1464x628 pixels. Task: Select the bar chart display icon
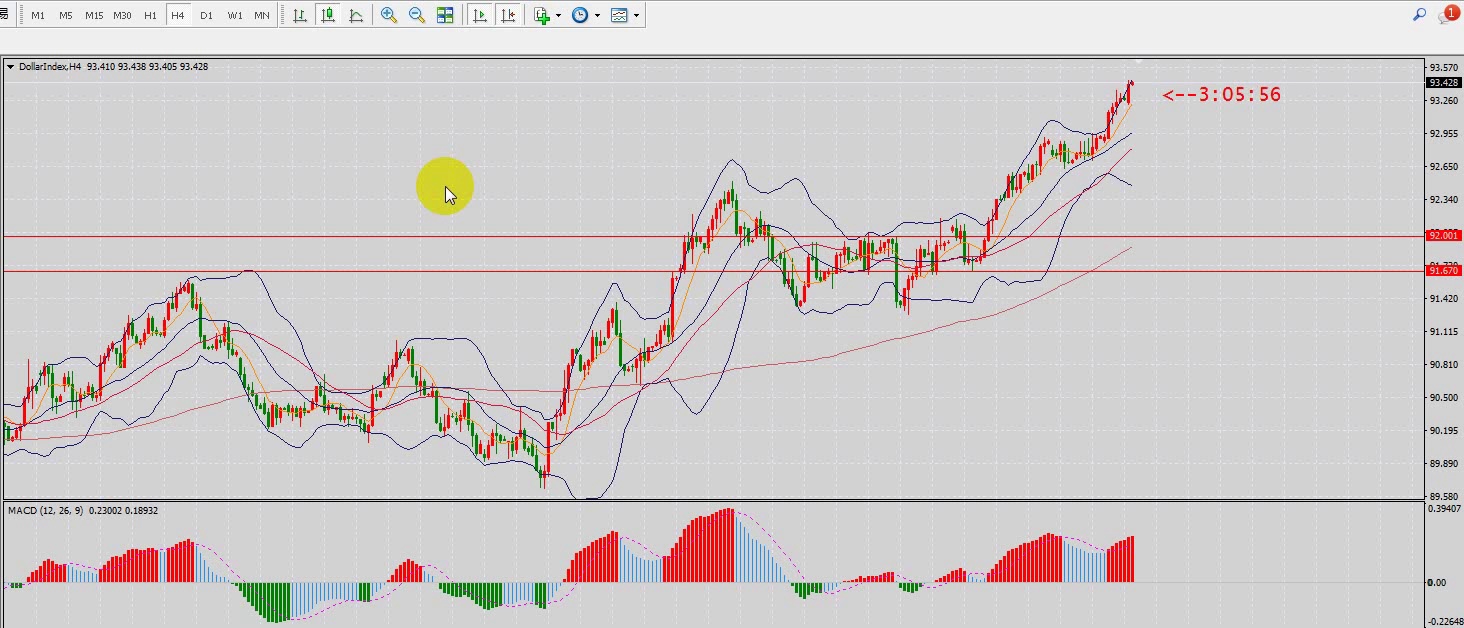point(300,15)
